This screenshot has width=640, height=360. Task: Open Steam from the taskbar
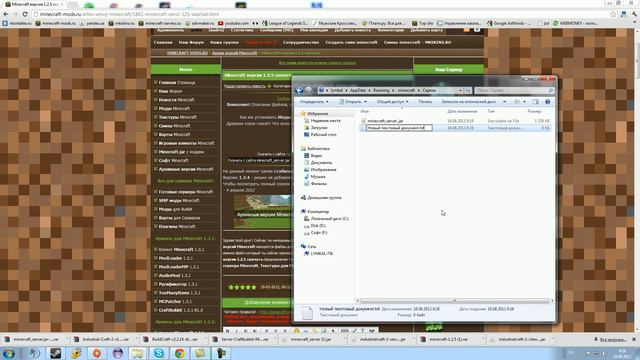[x=55, y=353]
